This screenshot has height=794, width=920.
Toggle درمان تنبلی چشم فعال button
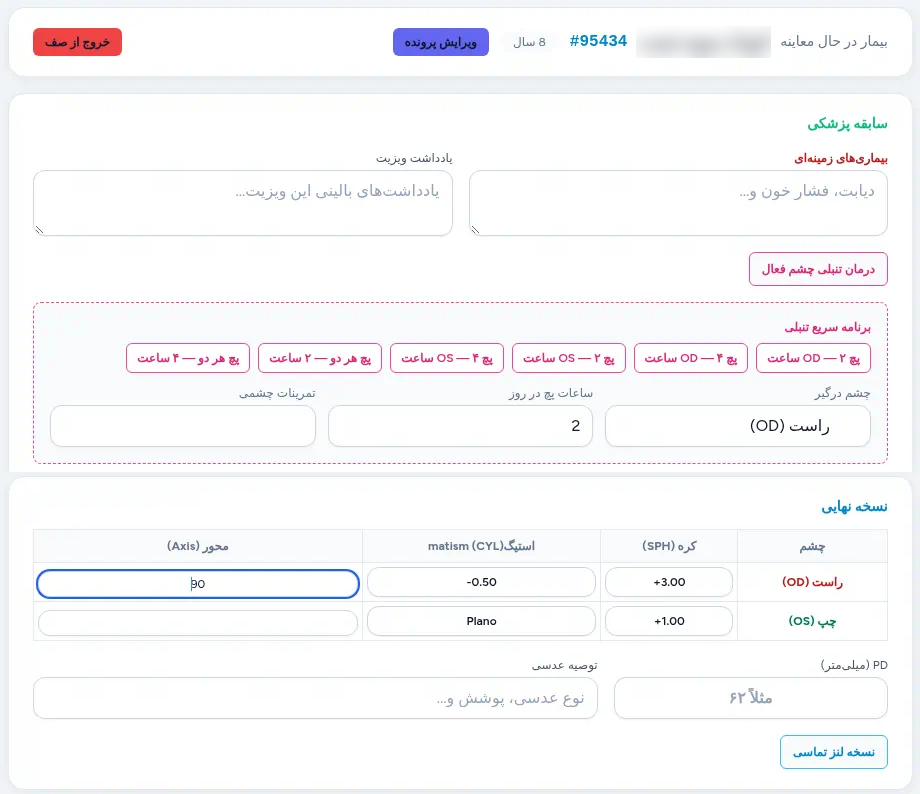pos(818,269)
